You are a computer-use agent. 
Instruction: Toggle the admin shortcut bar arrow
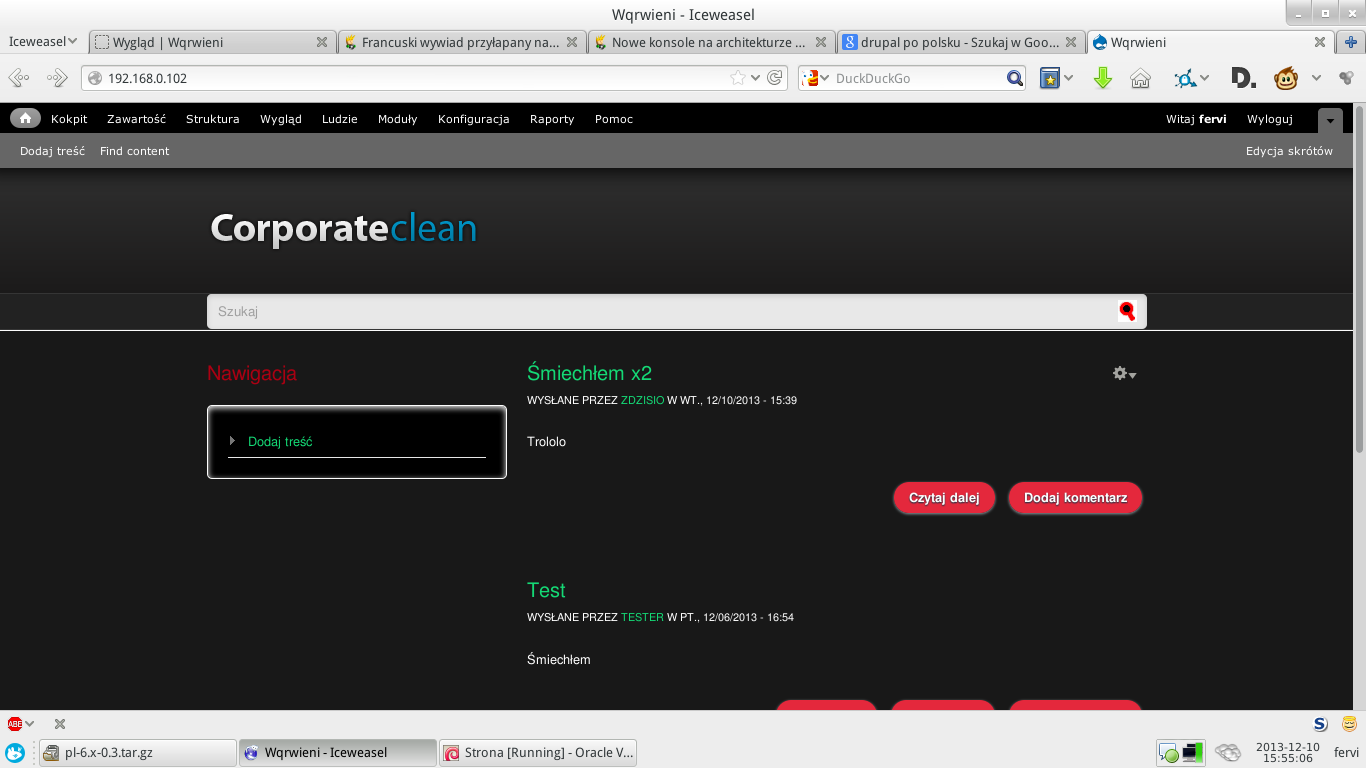tap(1330, 119)
